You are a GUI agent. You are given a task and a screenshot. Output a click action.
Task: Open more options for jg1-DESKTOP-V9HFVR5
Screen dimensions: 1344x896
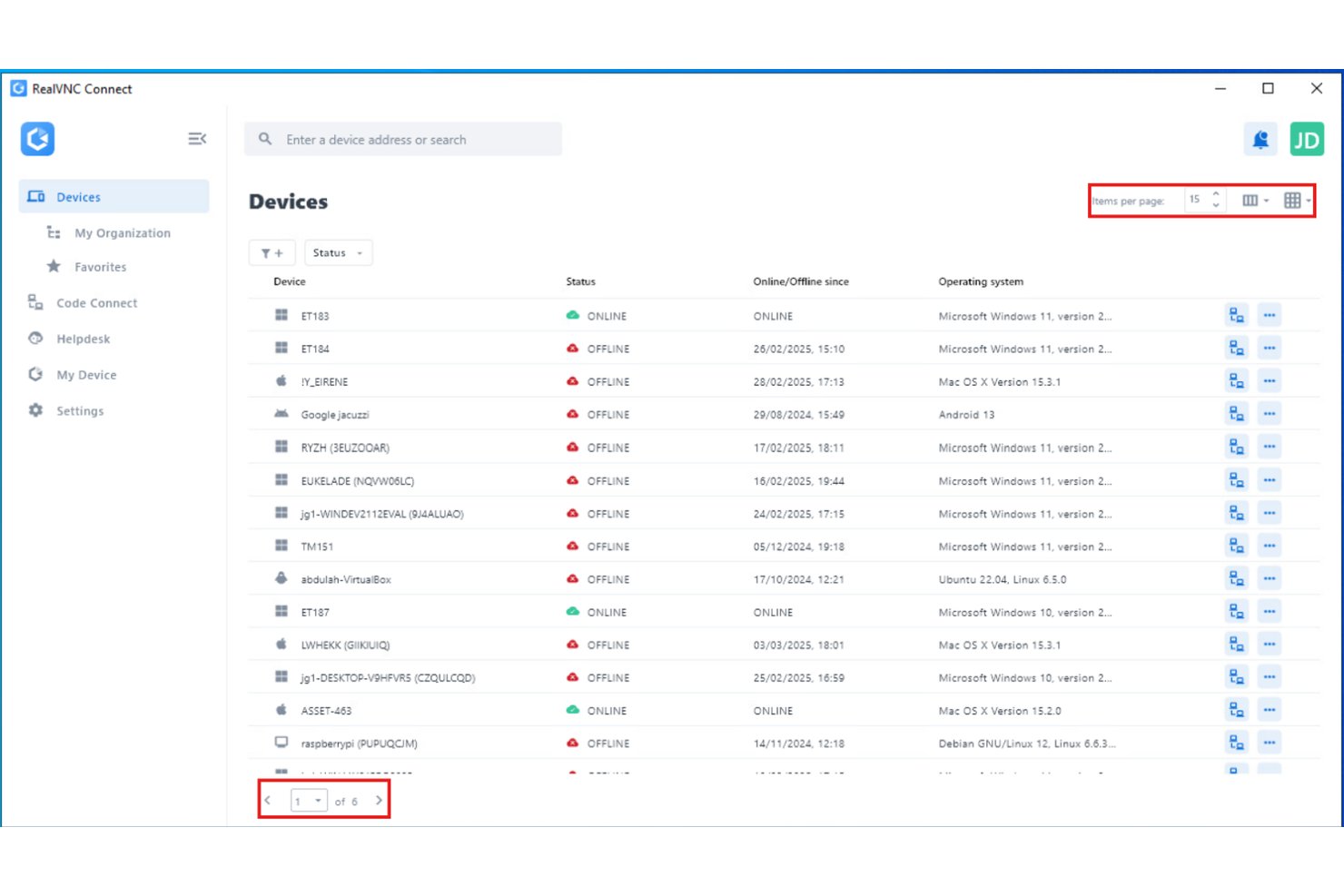tap(1270, 677)
